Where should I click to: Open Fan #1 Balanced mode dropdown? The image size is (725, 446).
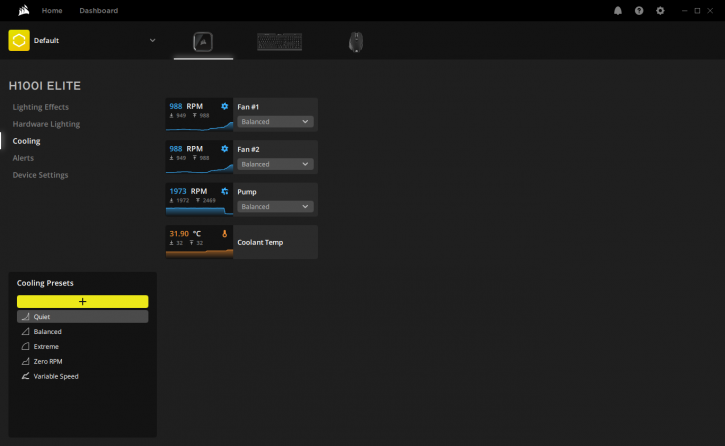[275, 122]
